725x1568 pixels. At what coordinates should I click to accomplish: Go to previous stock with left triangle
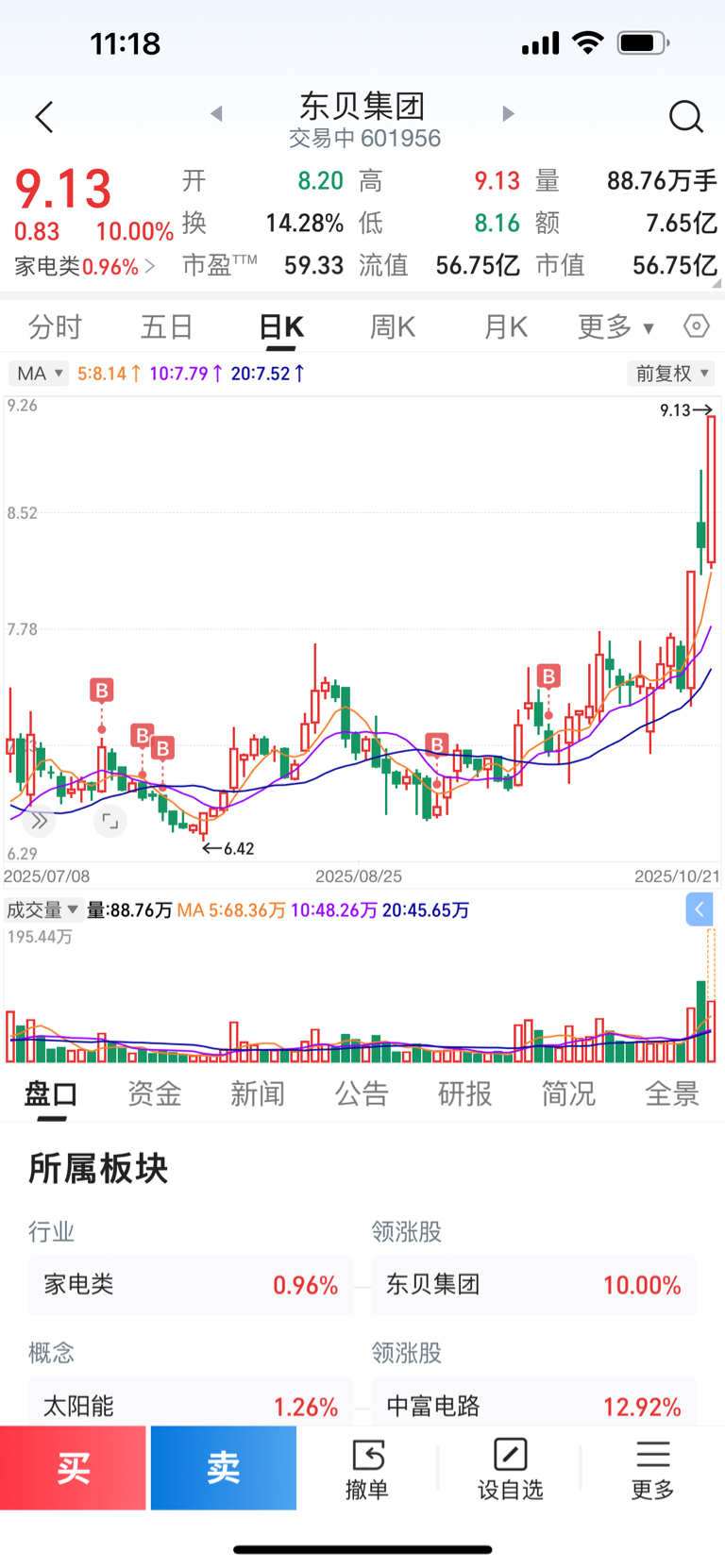coord(216,114)
